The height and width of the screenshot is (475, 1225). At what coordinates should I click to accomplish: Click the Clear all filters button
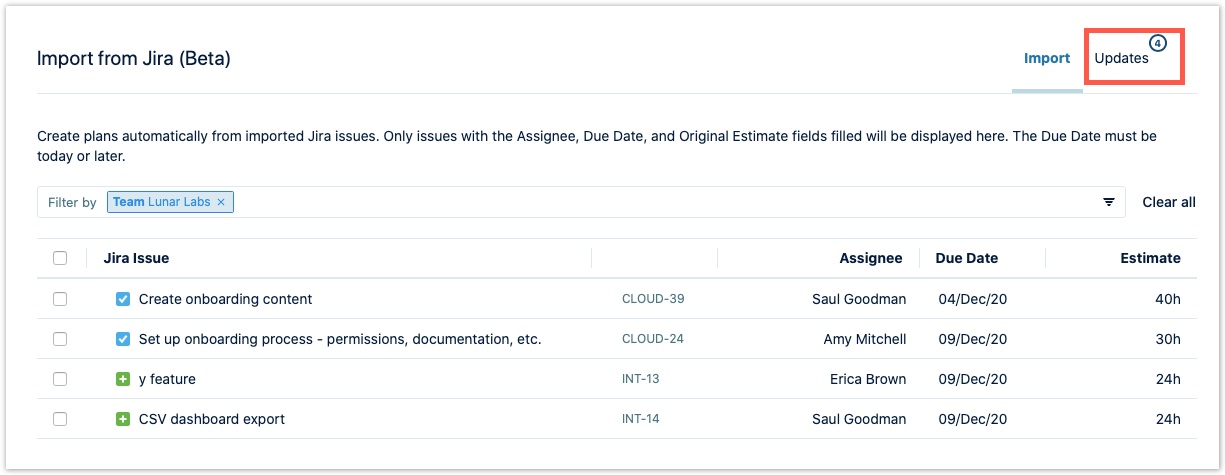coord(1169,202)
